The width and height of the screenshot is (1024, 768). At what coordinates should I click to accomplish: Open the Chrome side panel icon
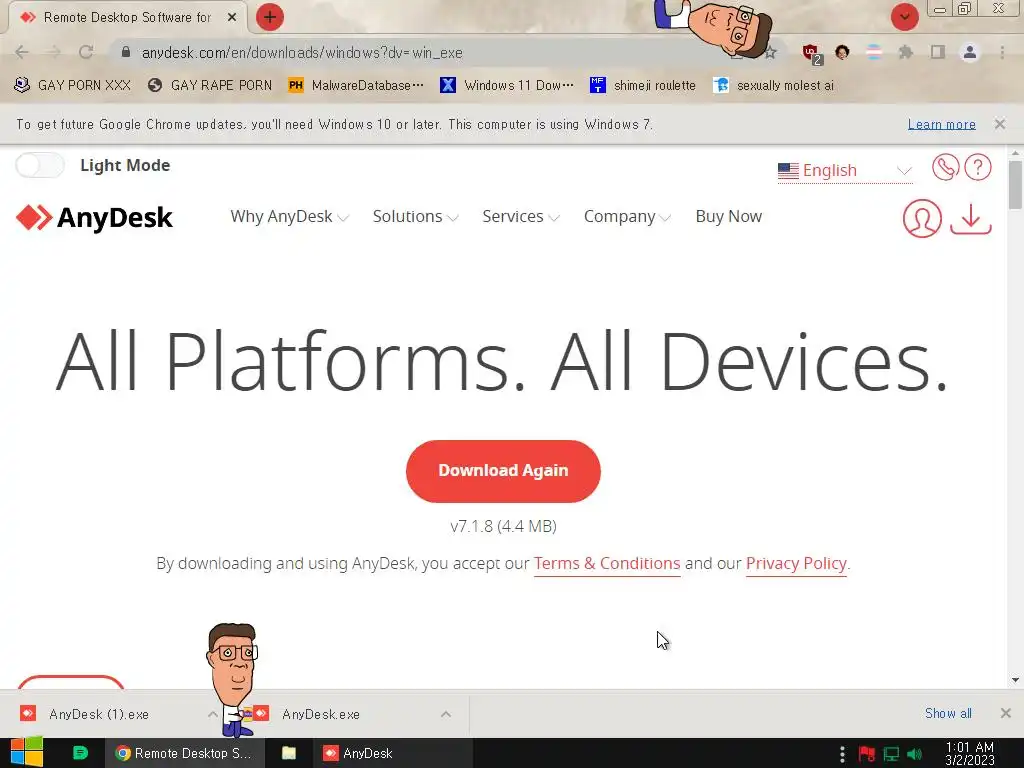click(938, 52)
